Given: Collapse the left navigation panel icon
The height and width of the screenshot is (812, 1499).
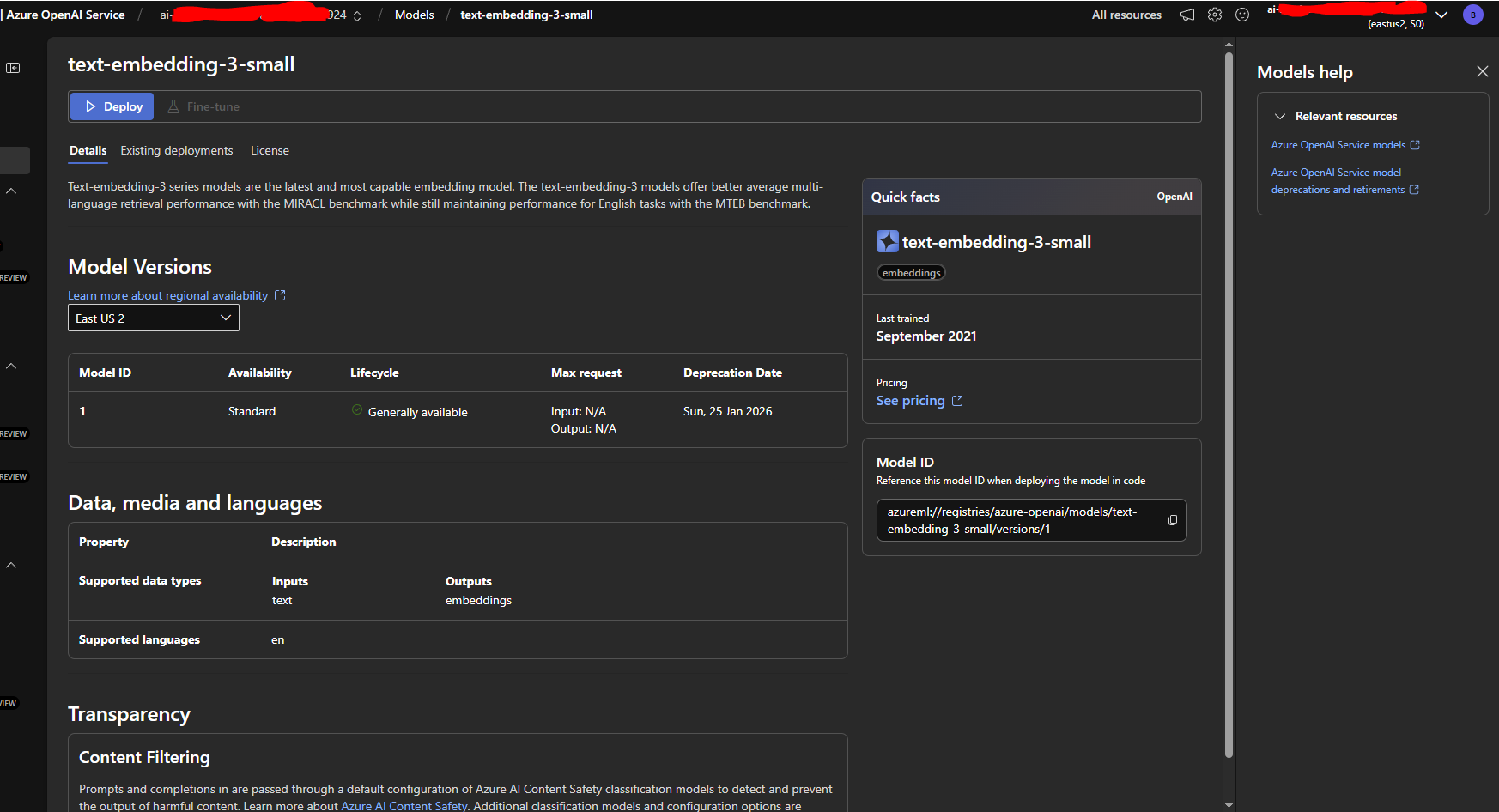Looking at the screenshot, I should [x=14, y=67].
